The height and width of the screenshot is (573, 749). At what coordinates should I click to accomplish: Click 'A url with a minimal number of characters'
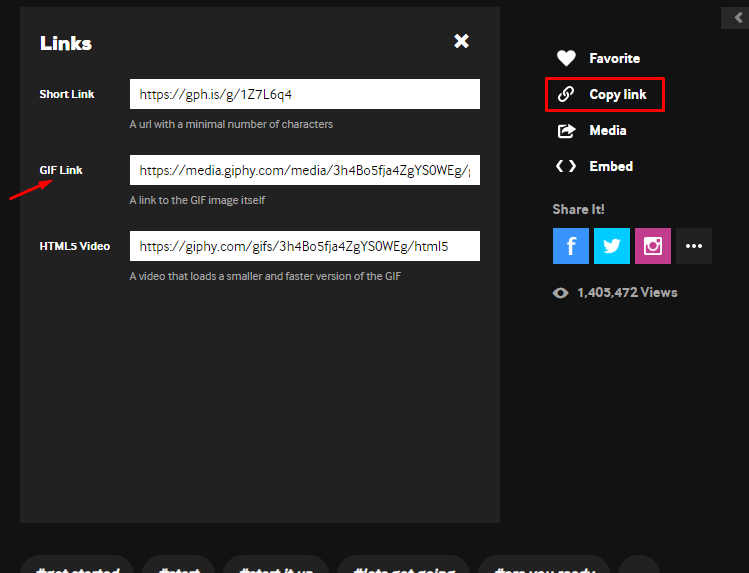point(231,124)
